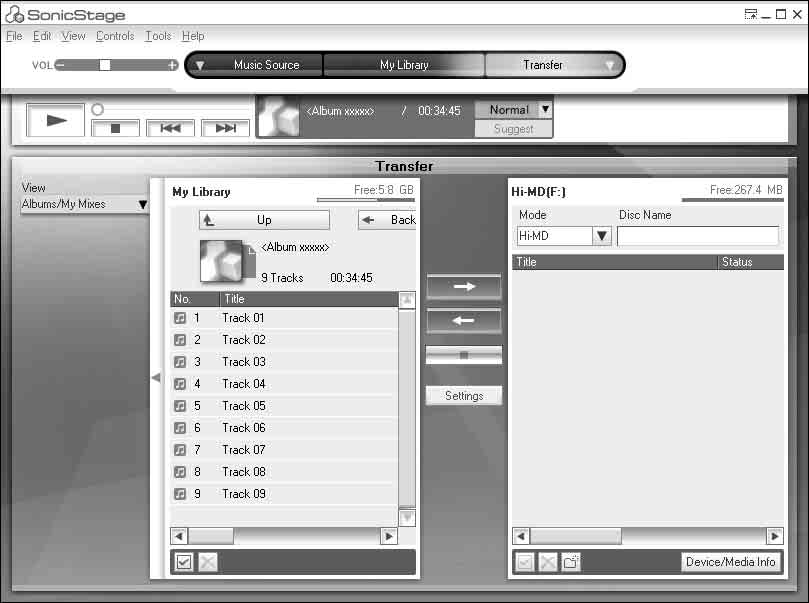Open the Tools menu
This screenshot has height=603, width=809.
tap(158, 36)
